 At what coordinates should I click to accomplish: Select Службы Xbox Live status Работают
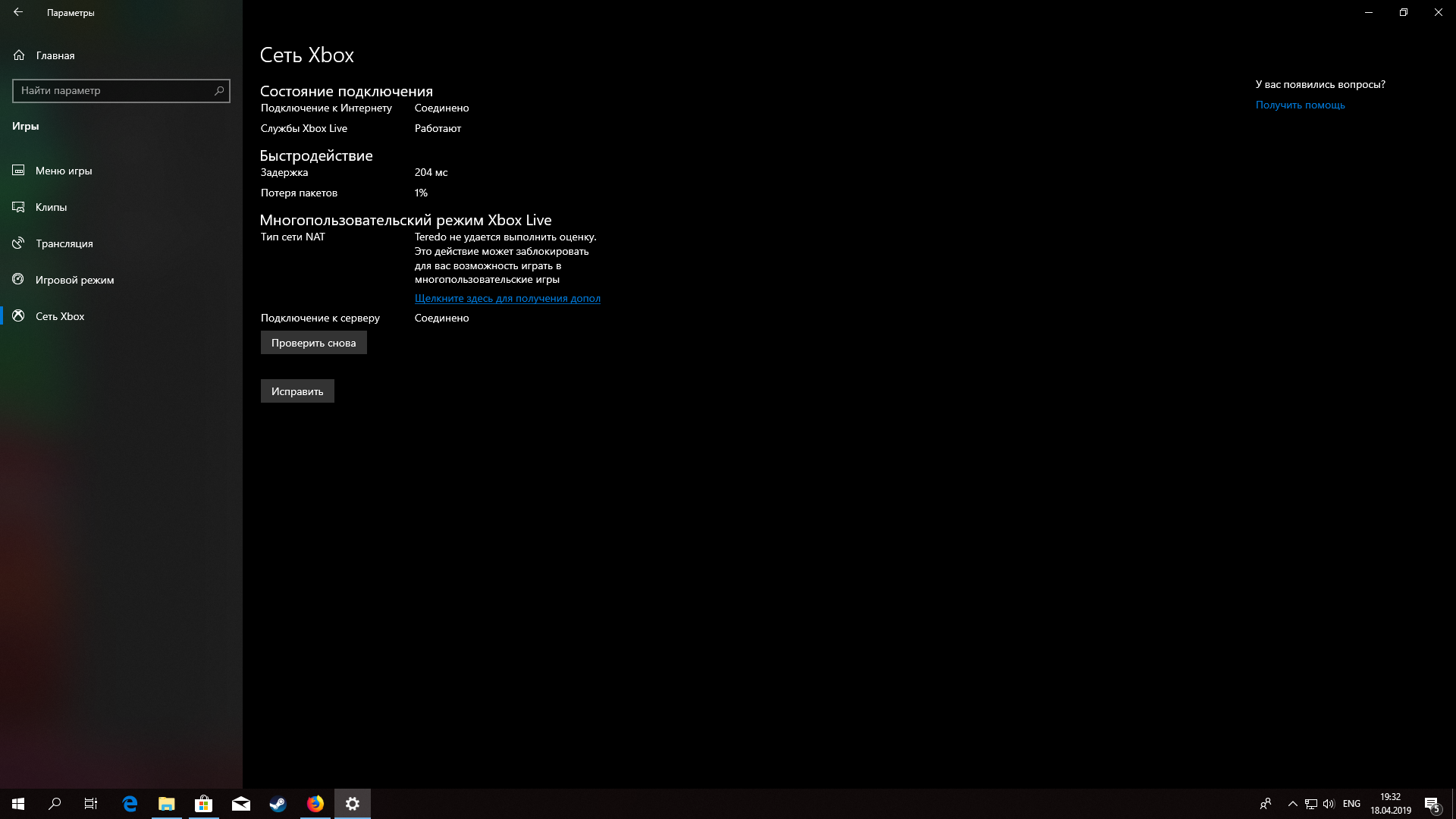(438, 129)
